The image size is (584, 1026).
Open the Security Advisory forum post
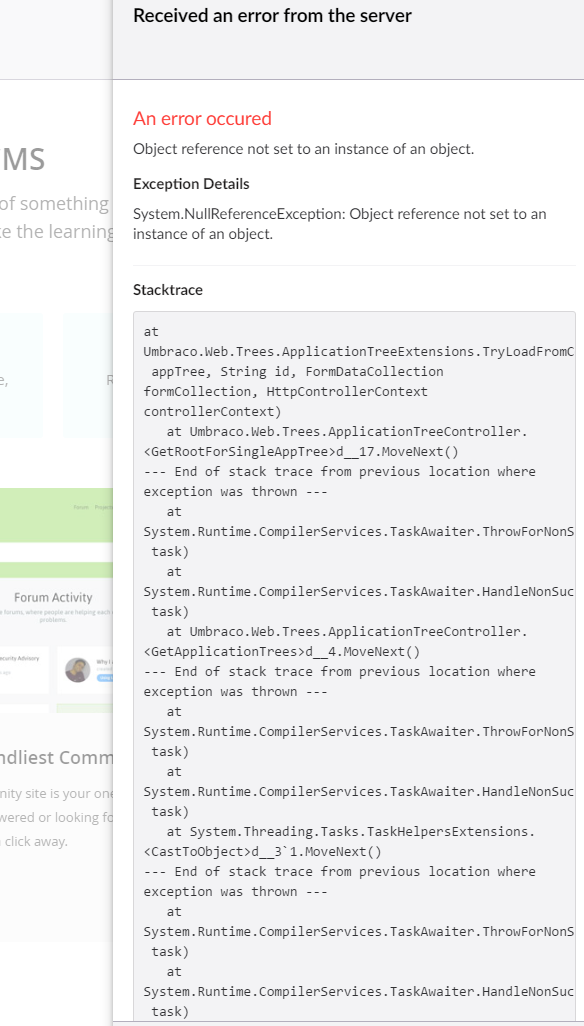[x=20, y=658]
